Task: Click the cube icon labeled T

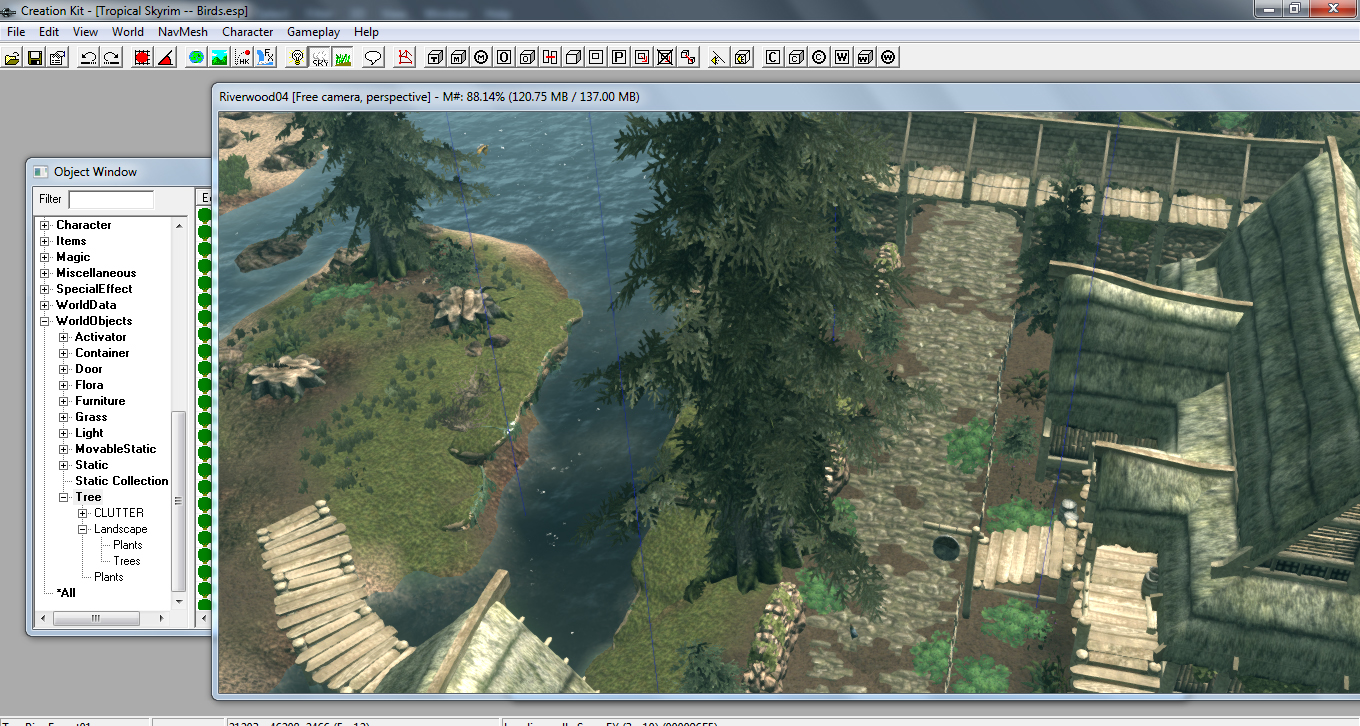Action: click(435, 57)
